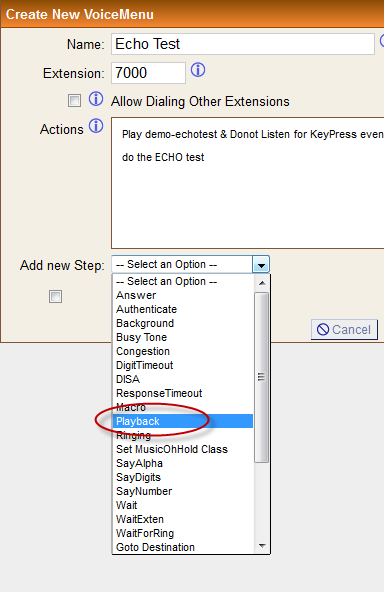Image resolution: width=384 pixels, height=592 pixels.
Task: Click the dropdown list scrollbar thumb
Action: click(262, 377)
